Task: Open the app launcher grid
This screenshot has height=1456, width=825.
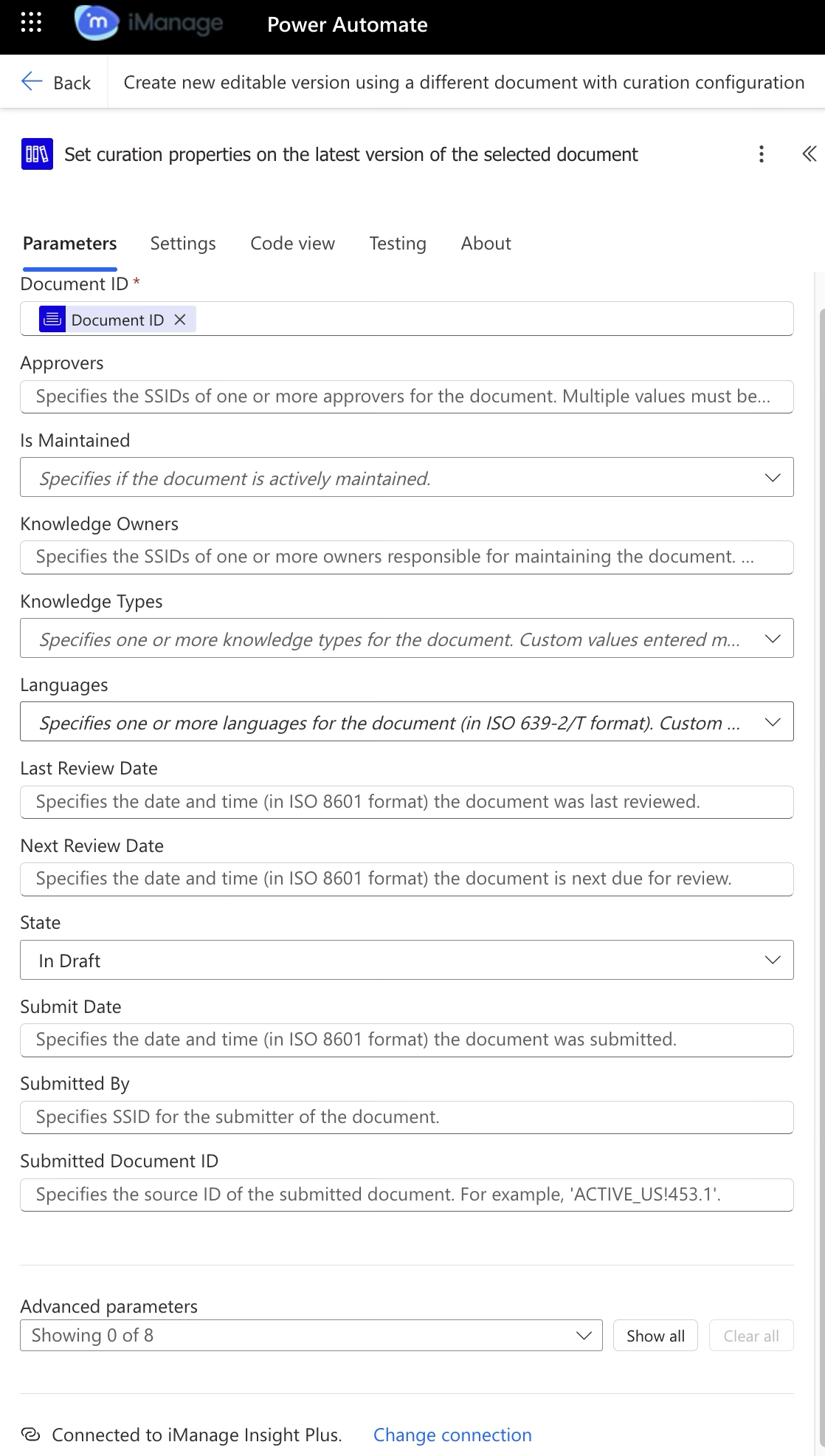Action: (31, 23)
